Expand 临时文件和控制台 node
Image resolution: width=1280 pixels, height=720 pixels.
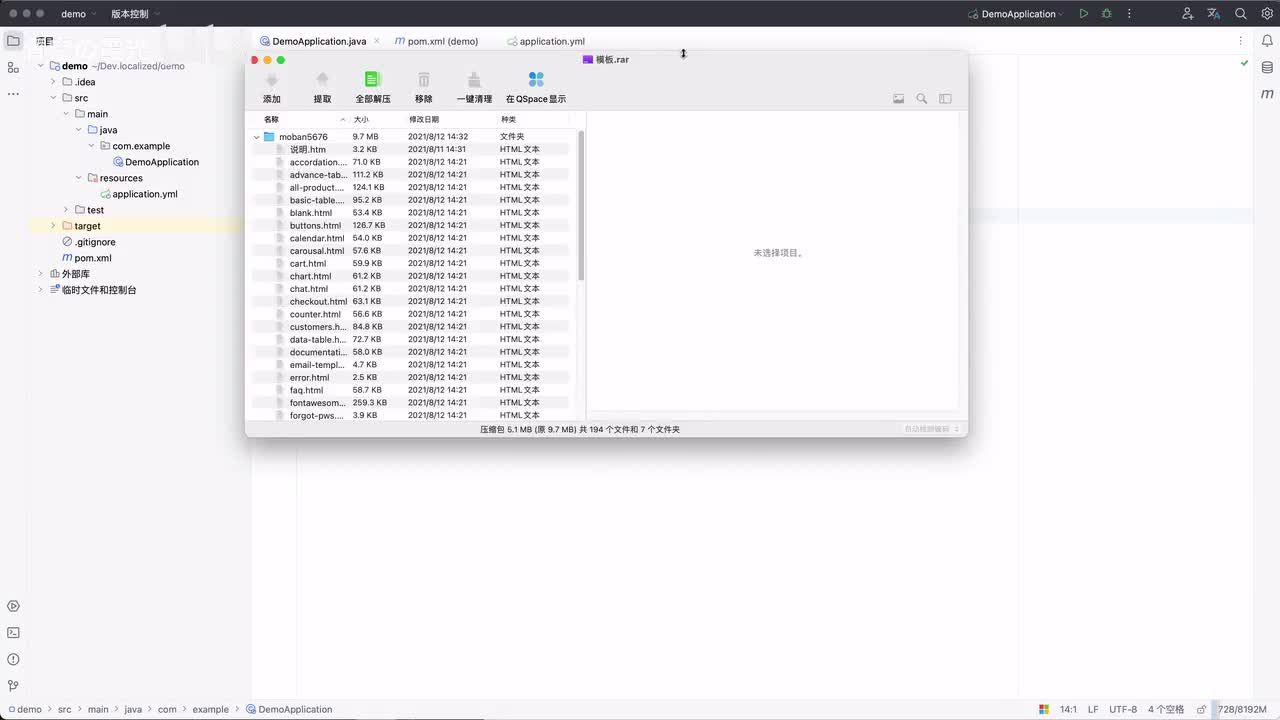tap(41, 290)
